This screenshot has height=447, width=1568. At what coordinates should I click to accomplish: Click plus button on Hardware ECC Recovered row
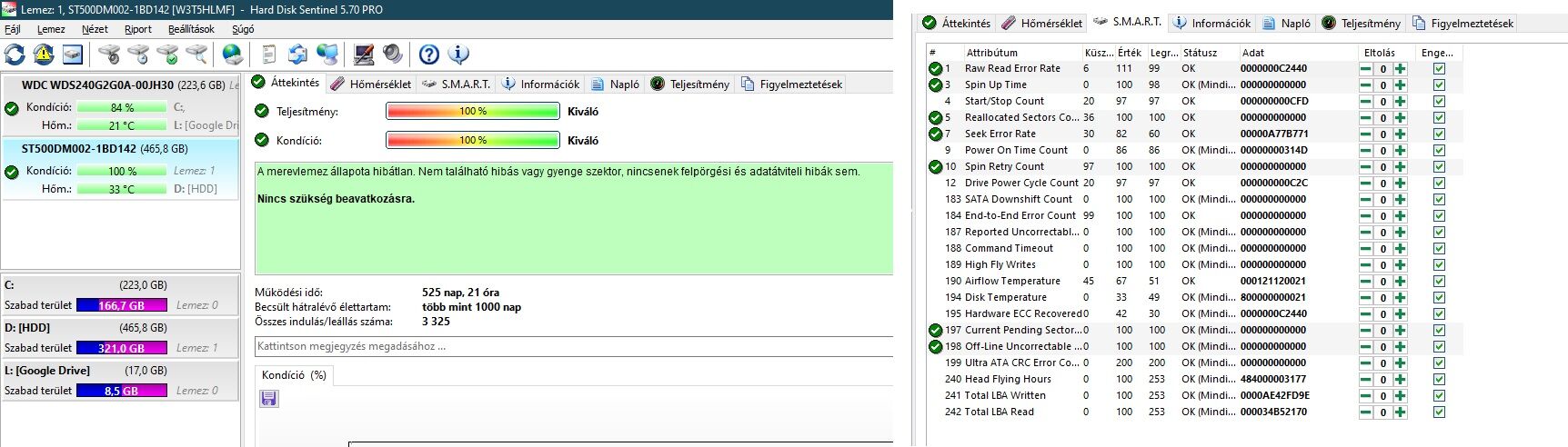coord(1400,313)
